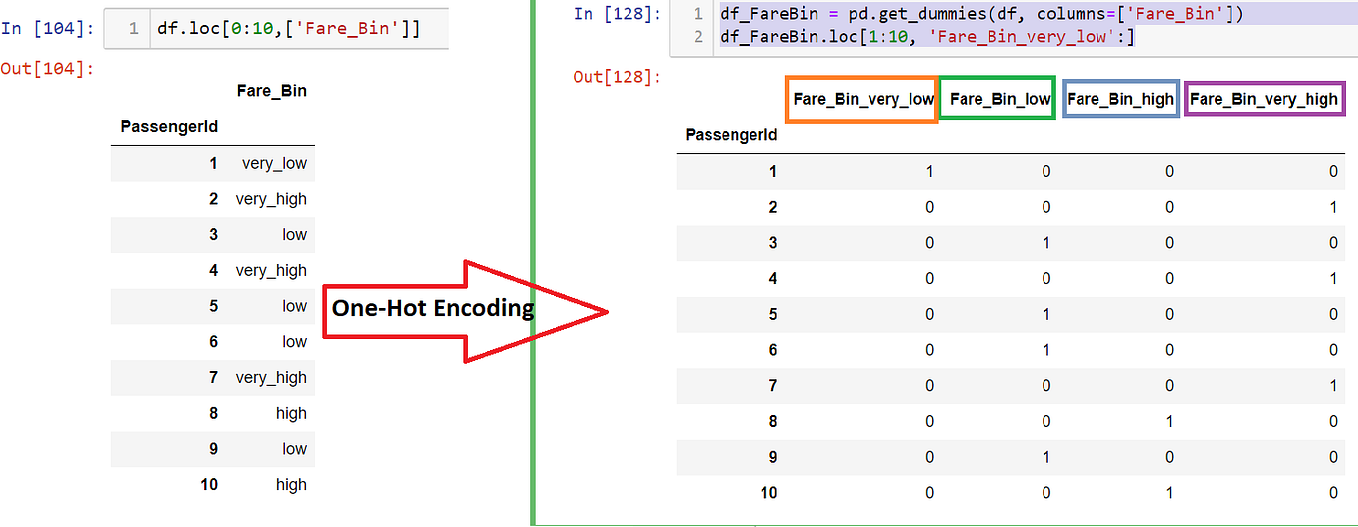
Task: Click Fare_Bin_high value 1 for passenger 8
Action: click(1169, 422)
